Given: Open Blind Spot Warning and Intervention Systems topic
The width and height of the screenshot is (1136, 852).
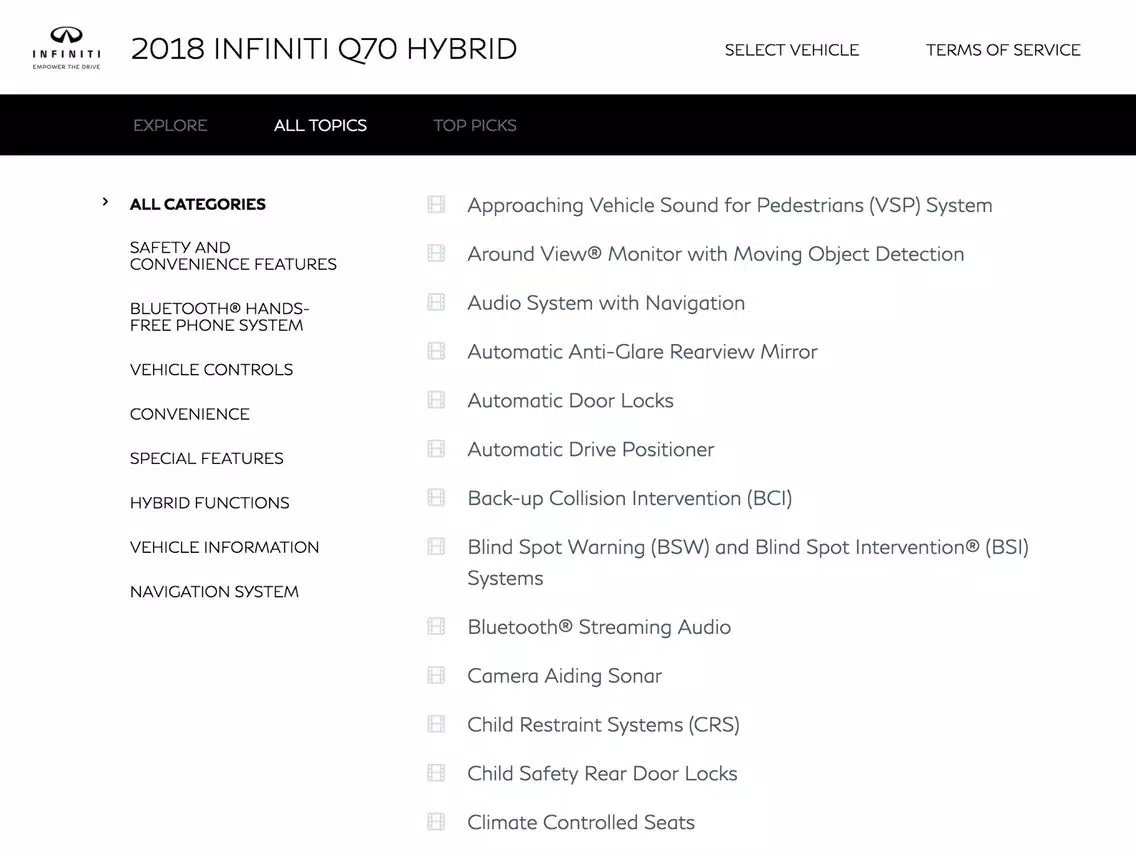Looking at the screenshot, I should pyautogui.click(x=748, y=562).
